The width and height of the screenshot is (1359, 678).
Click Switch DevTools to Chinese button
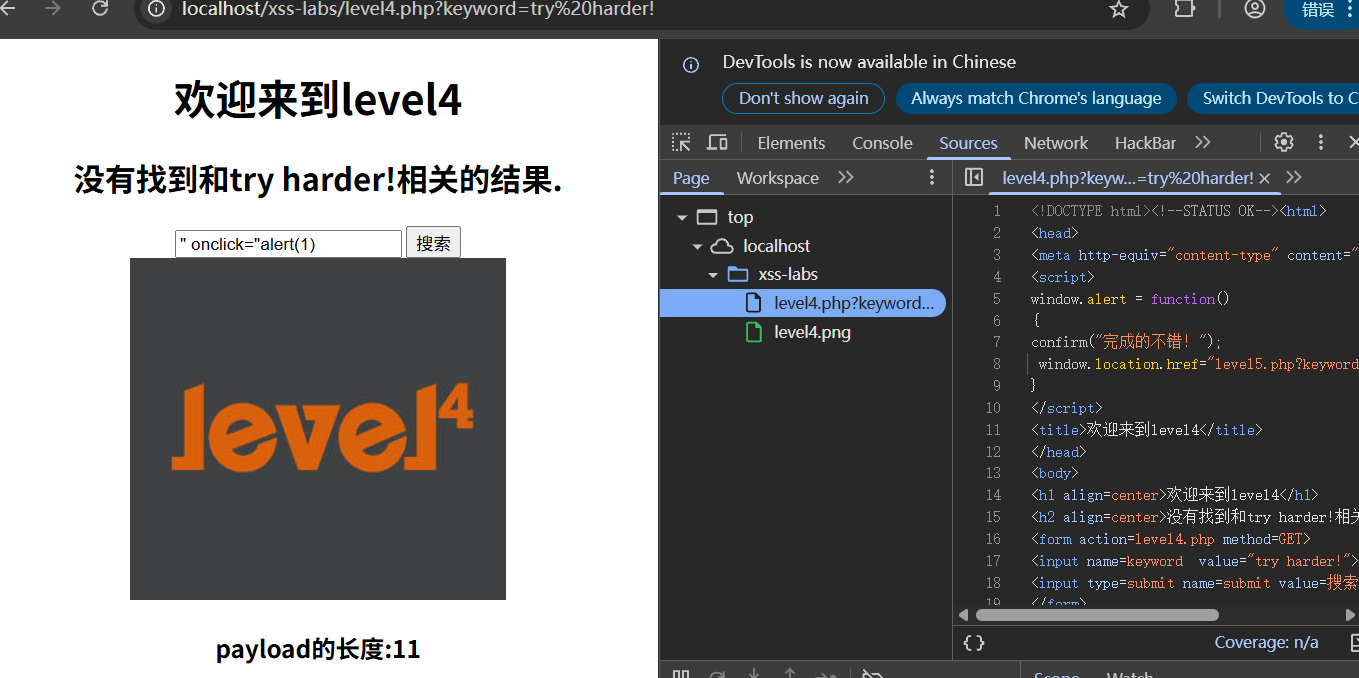click(1273, 98)
